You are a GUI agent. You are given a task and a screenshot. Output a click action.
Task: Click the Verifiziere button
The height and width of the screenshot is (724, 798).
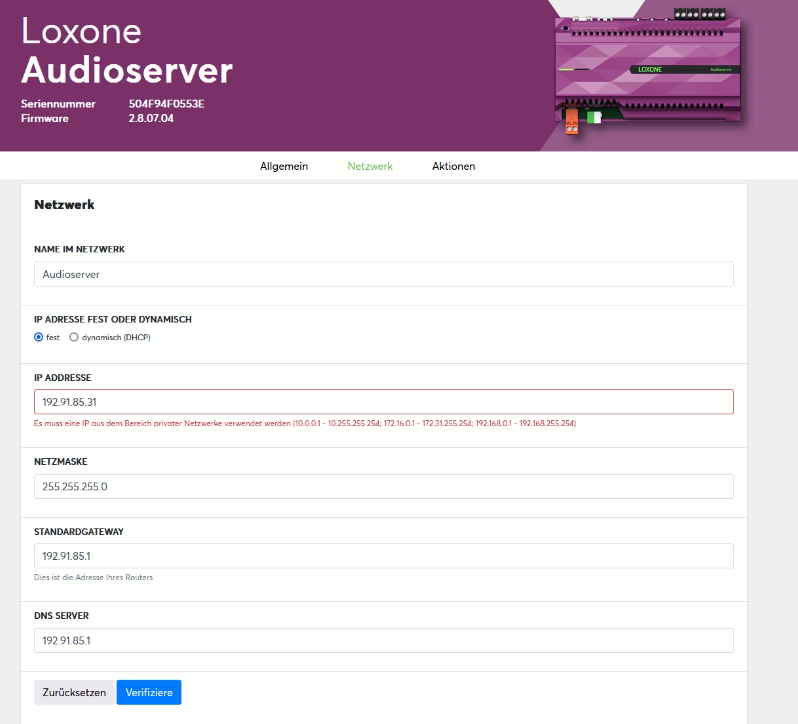pyautogui.click(x=149, y=692)
